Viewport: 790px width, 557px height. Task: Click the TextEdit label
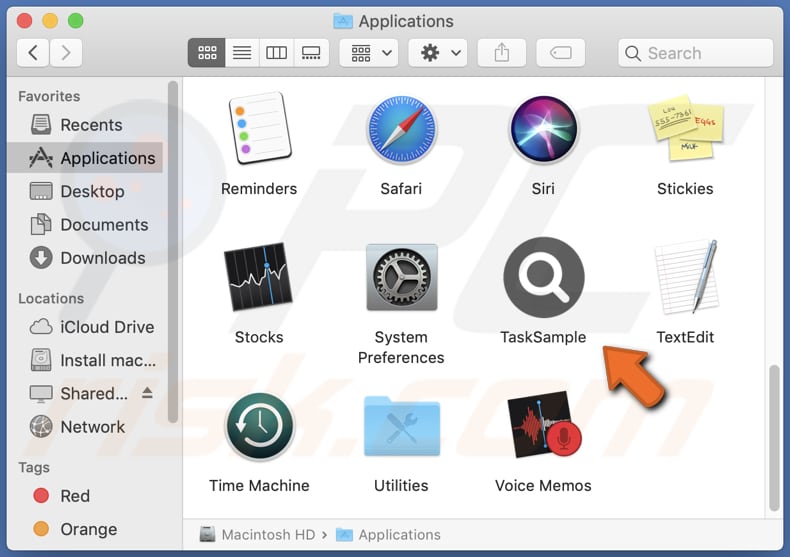pyautogui.click(x=685, y=337)
